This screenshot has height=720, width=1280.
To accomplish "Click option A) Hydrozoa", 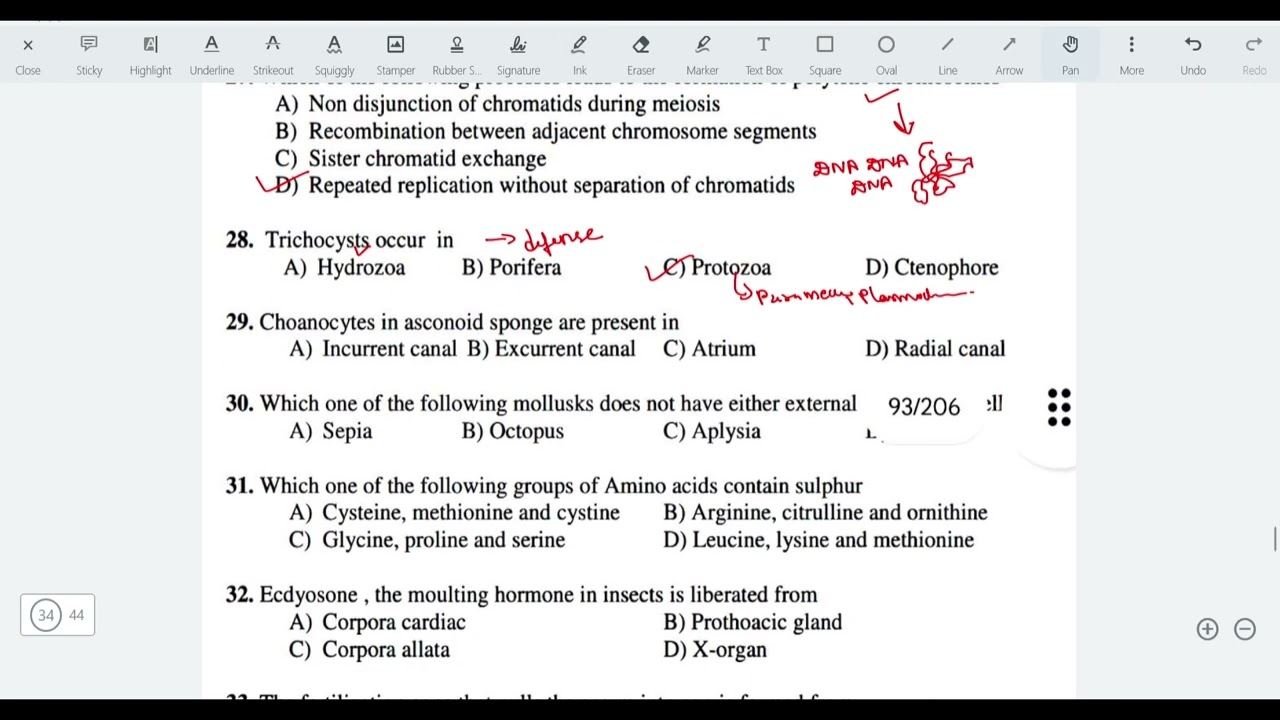I will pos(344,267).
